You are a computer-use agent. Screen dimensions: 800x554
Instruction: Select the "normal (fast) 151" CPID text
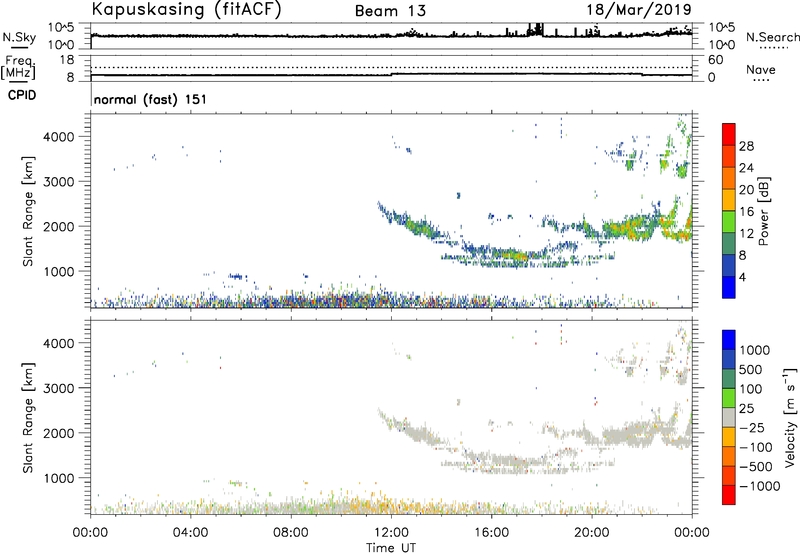[x=151, y=99]
